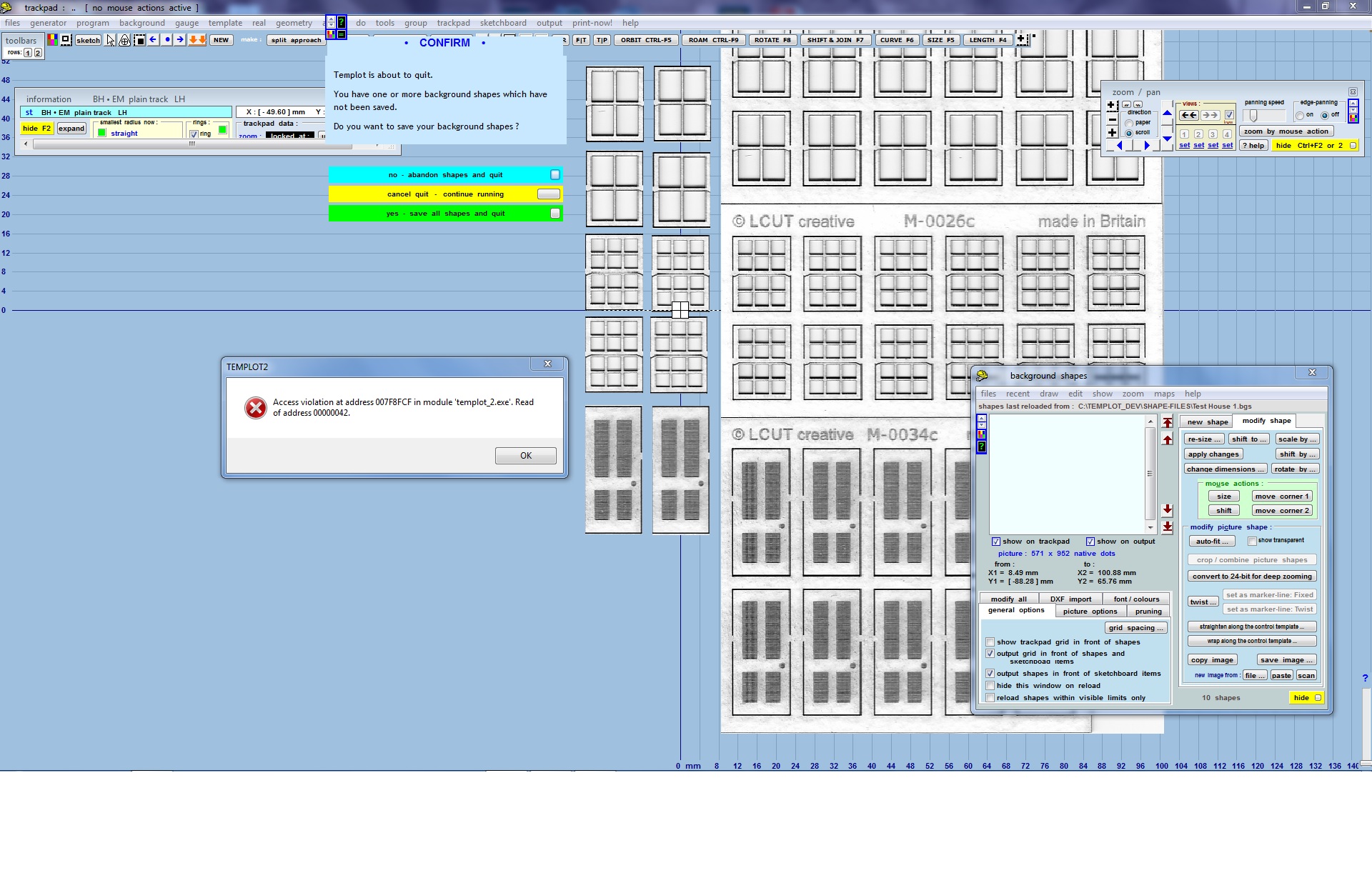Screen dimensions: 1372x888
Task: Switch to the picture options tab
Action: (1090, 612)
